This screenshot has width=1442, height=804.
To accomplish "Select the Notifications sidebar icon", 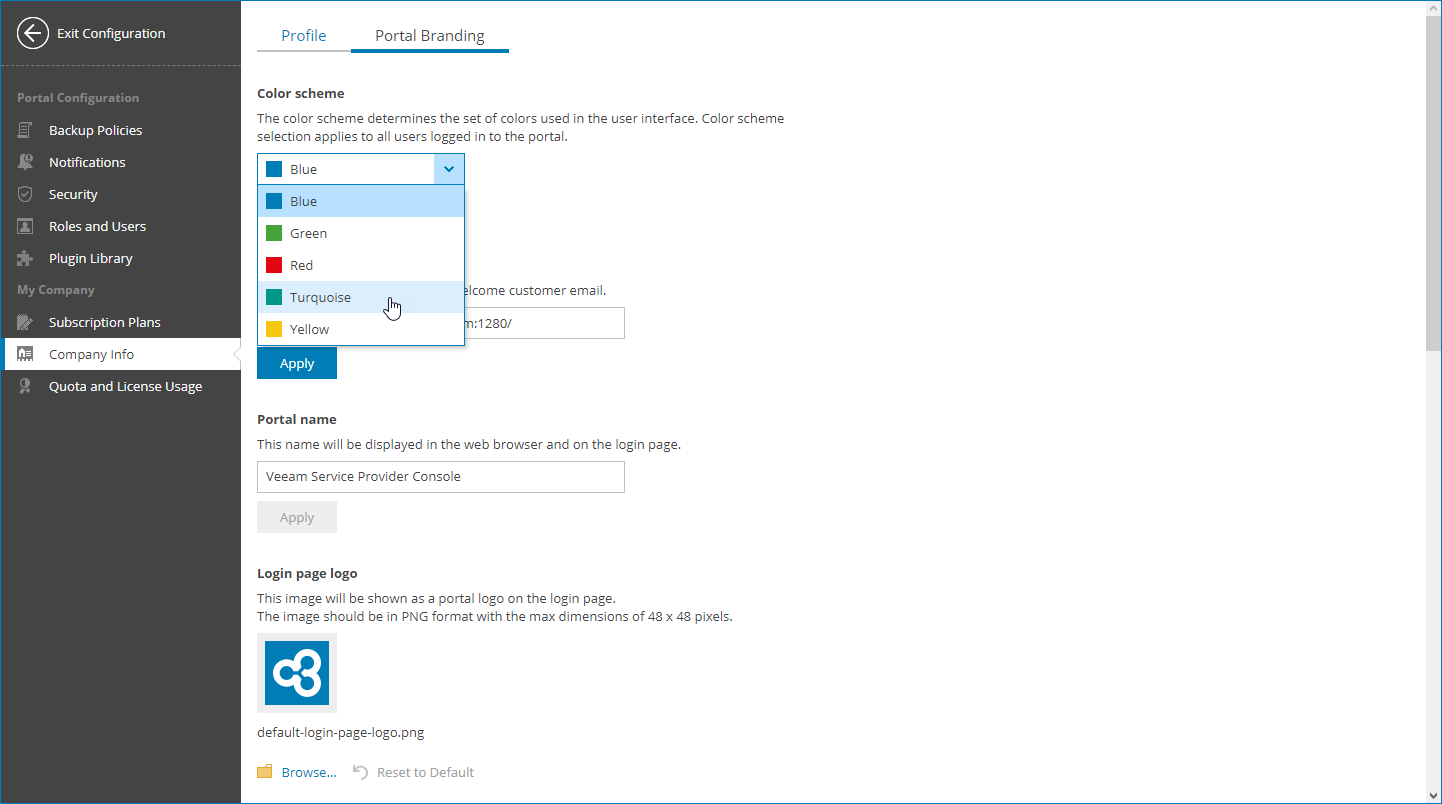I will [x=88, y=162].
